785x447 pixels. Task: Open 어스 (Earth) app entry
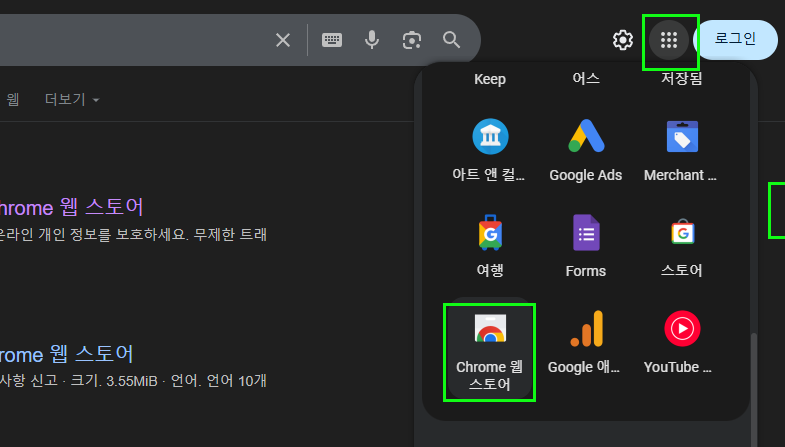586,79
